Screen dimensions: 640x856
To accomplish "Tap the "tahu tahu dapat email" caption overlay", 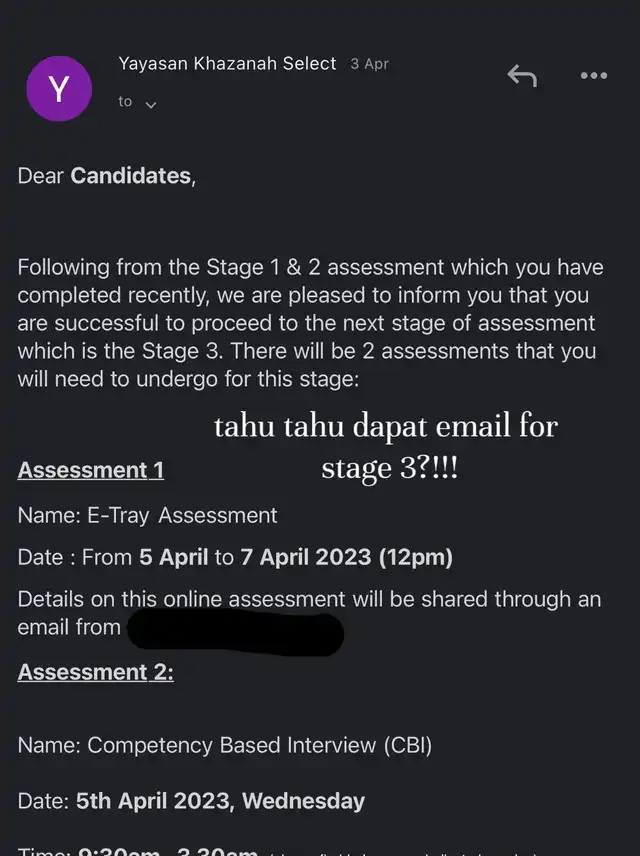I will click(386, 447).
